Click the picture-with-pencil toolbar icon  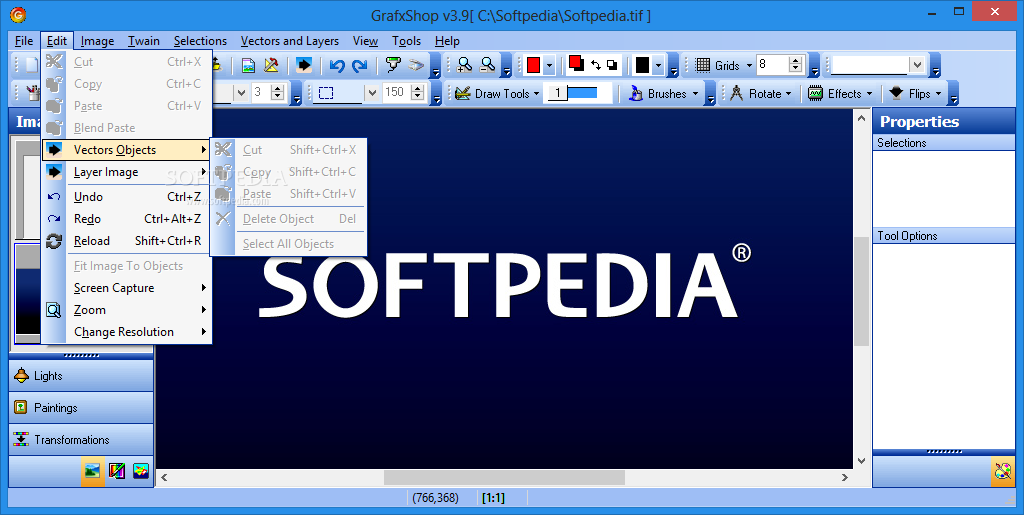(x=271, y=65)
